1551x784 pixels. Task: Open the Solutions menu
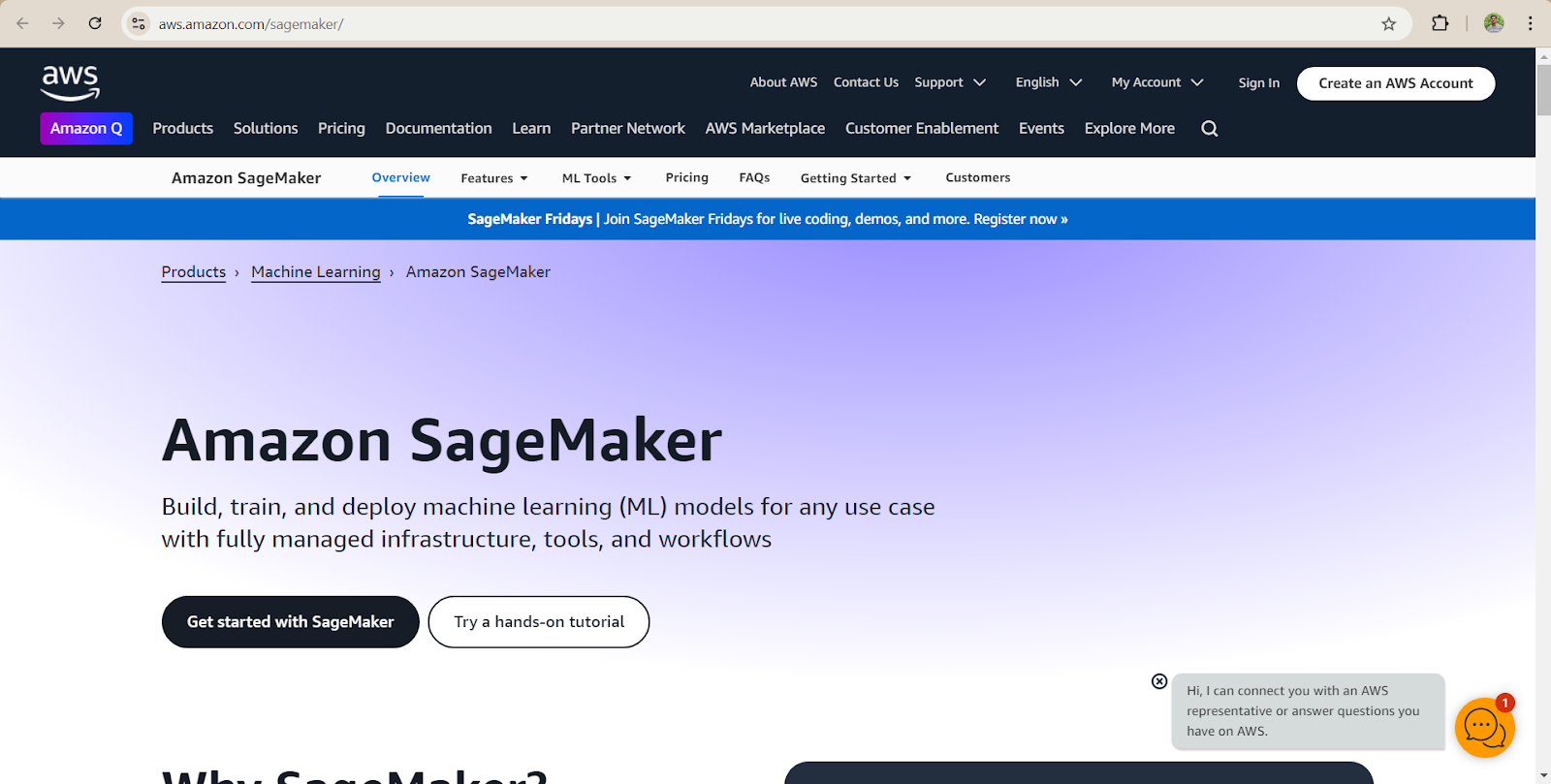266,128
